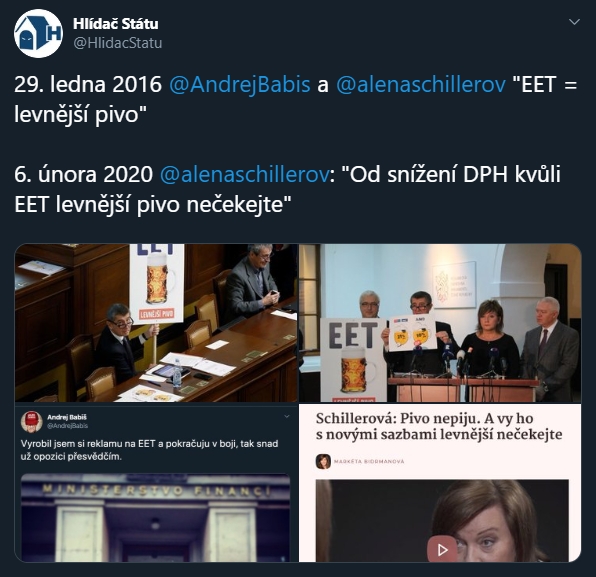Open first @alenaschillerov mention in tweet

(421, 84)
